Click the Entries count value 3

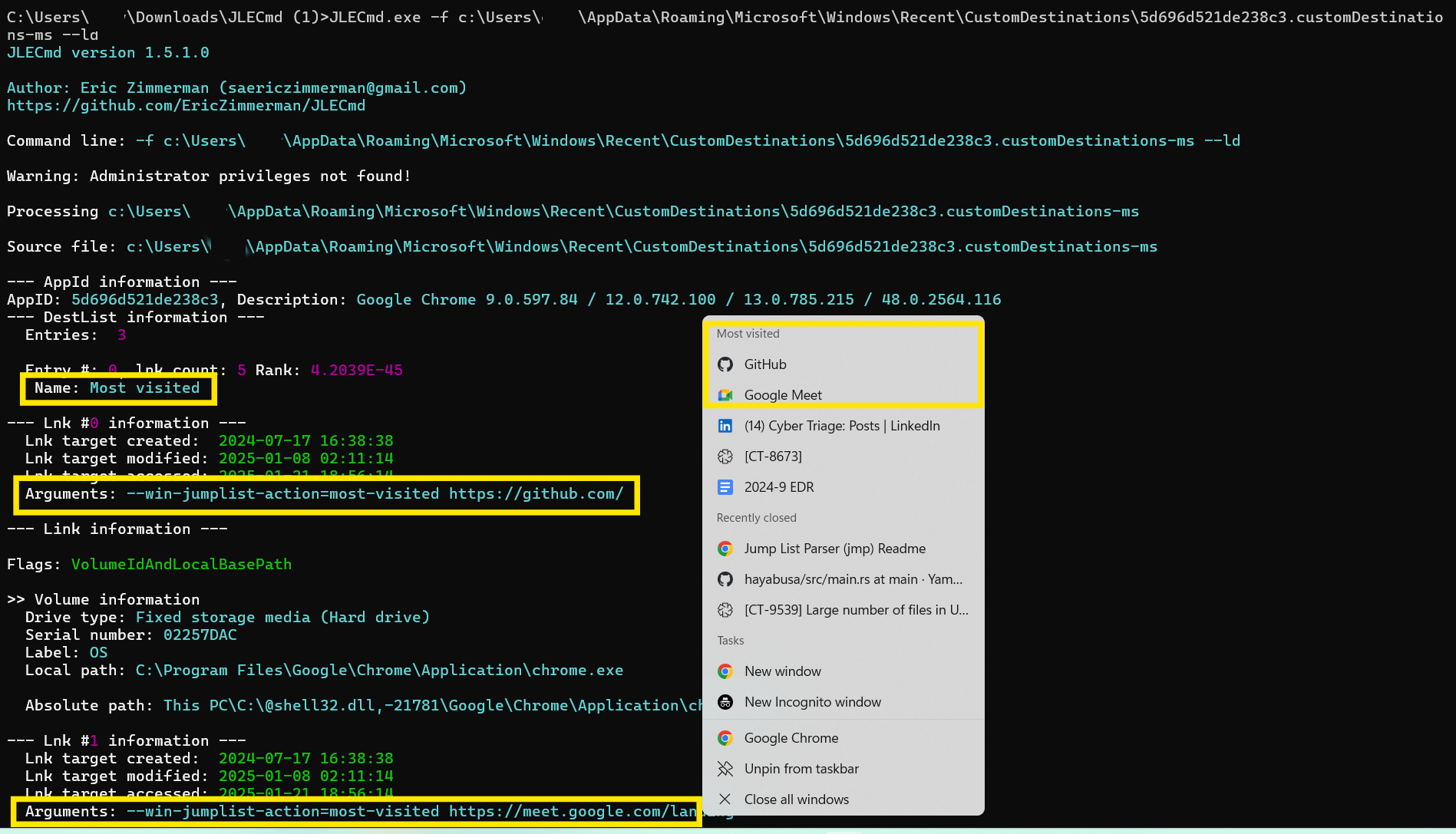pyautogui.click(x=121, y=335)
